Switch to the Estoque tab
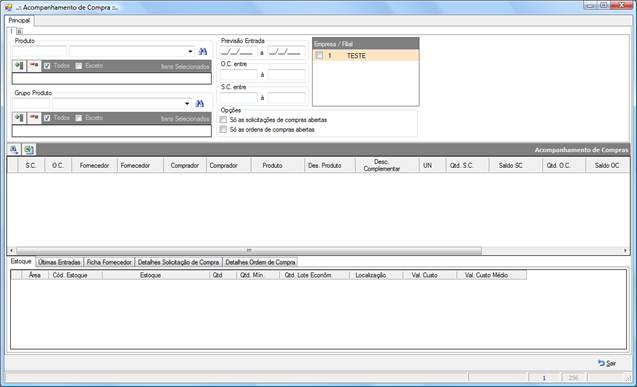Image resolution: width=637 pixels, height=387 pixels. click(21, 262)
